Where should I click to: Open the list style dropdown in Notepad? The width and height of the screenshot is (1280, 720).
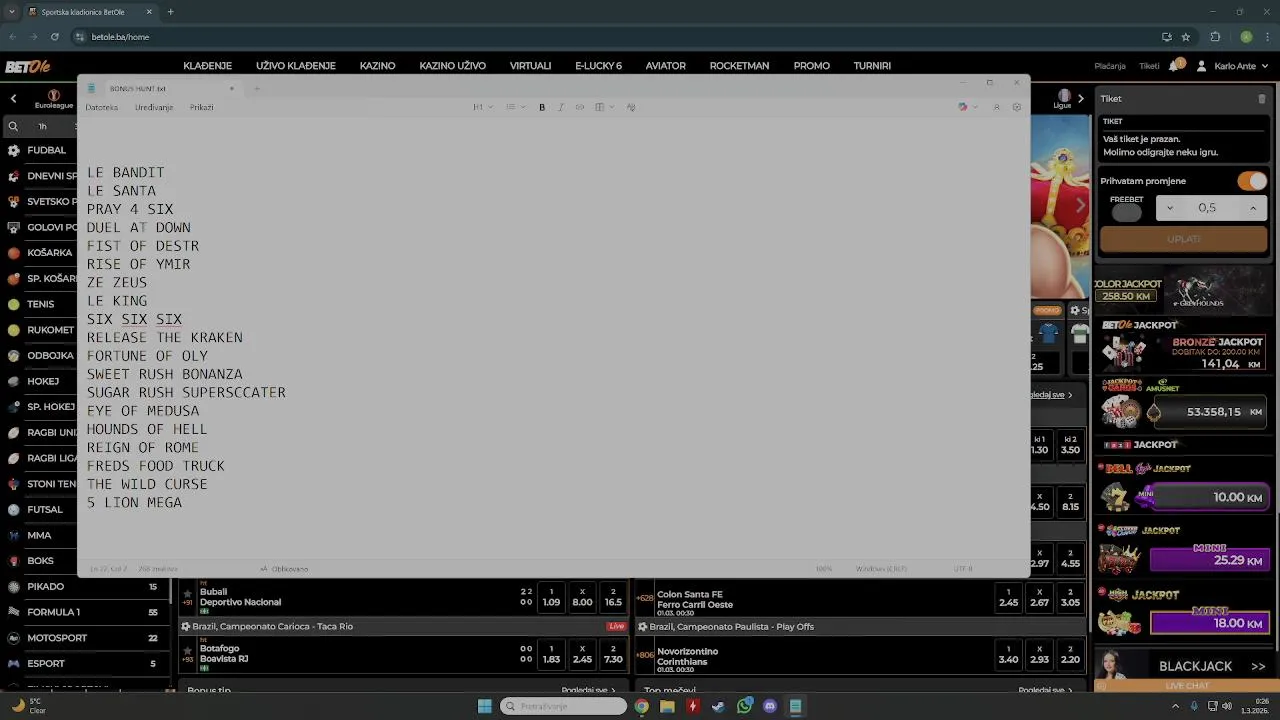pos(515,107)
